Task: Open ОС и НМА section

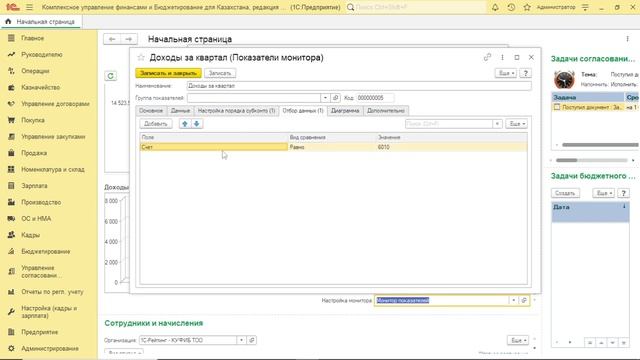Action: (36, 218)
